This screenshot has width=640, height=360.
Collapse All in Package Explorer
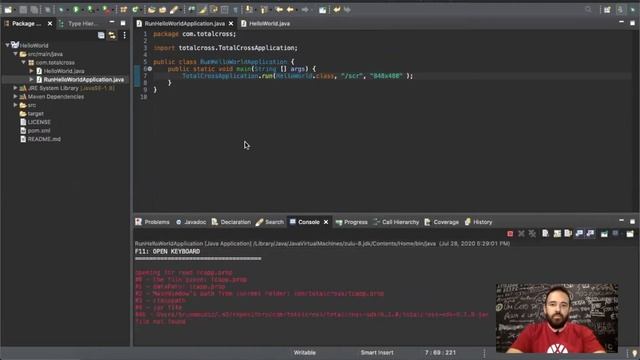(x=101, y=36)
